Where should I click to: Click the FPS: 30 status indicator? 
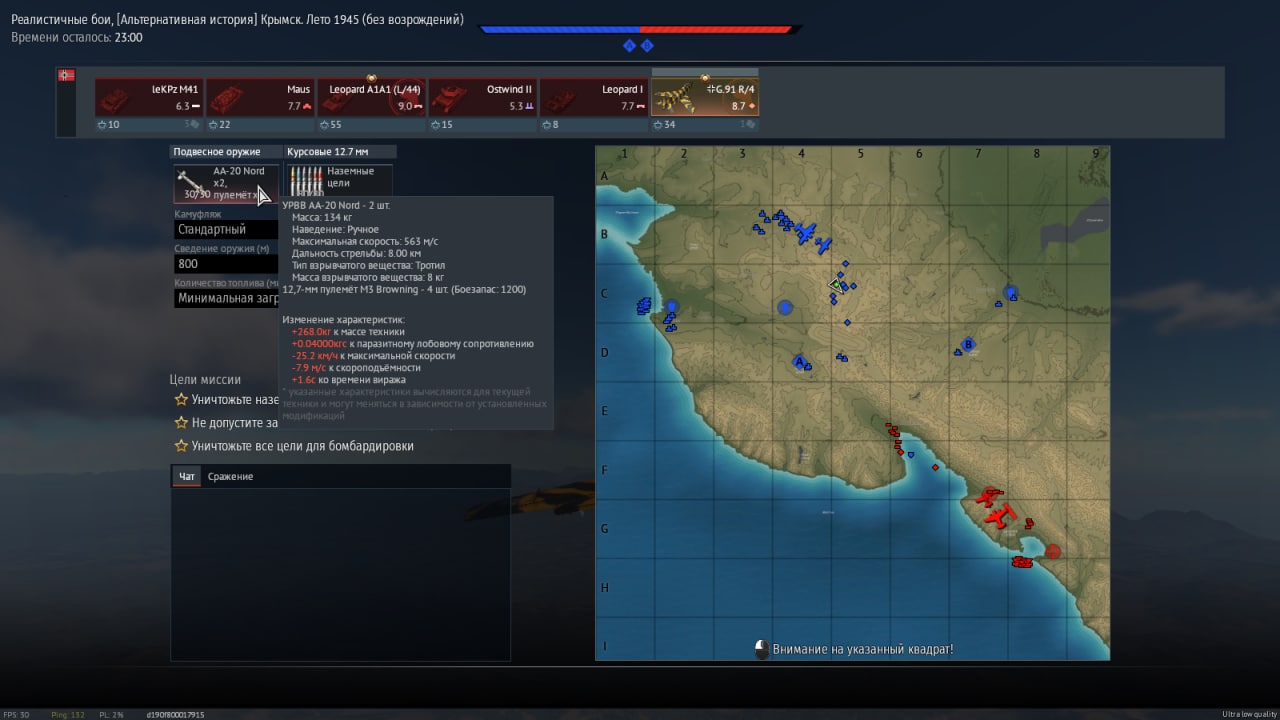[x=17, y=714]
